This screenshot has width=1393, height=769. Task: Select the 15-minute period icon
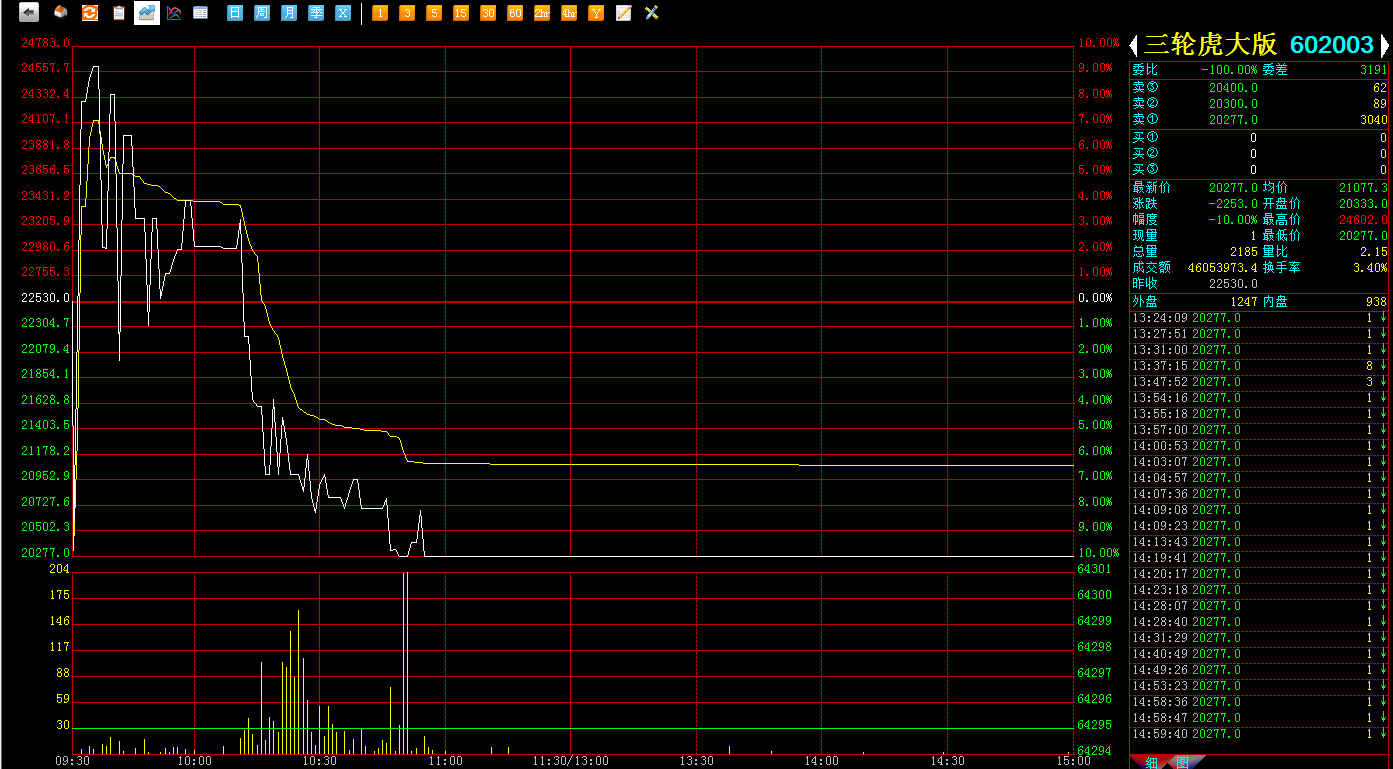click(461, 13)
